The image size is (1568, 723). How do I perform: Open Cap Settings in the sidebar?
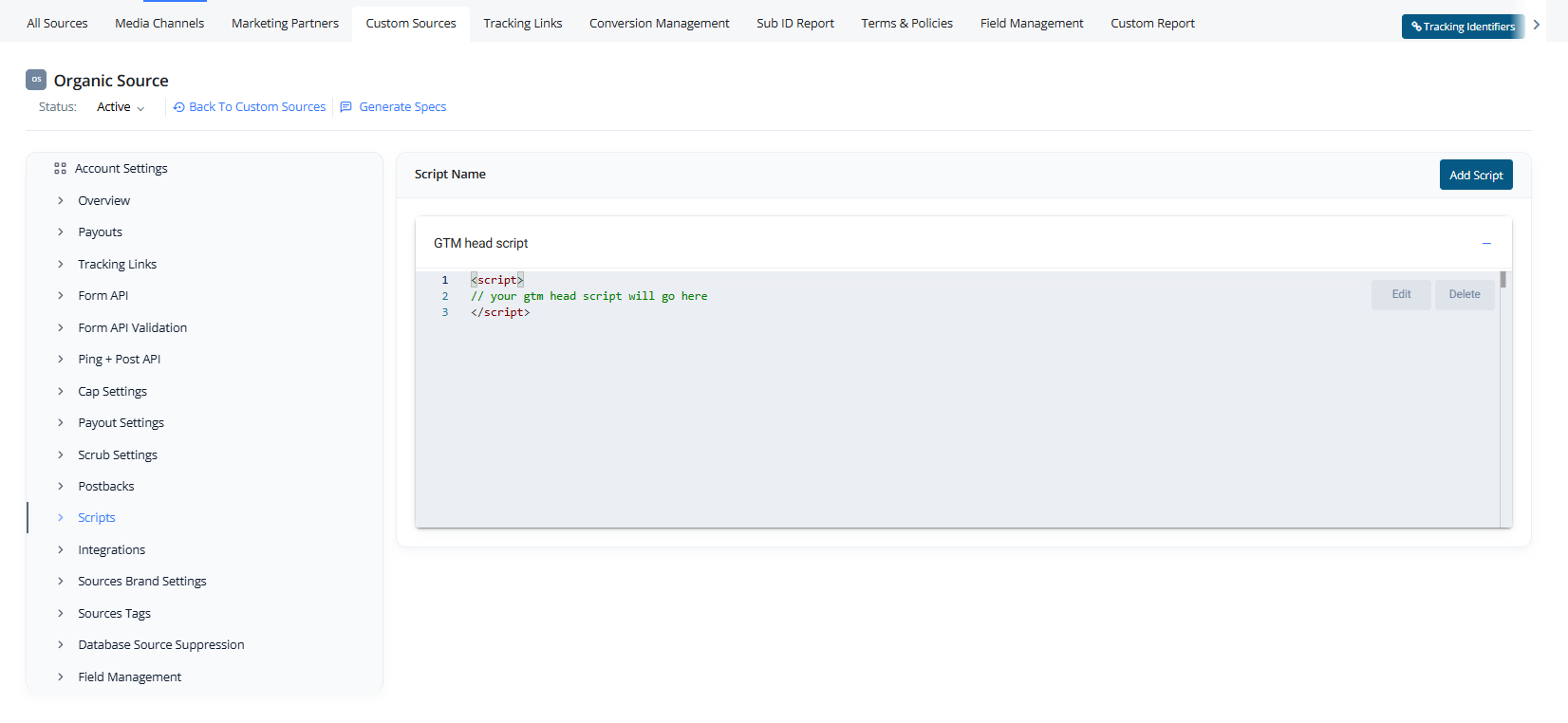113,391
